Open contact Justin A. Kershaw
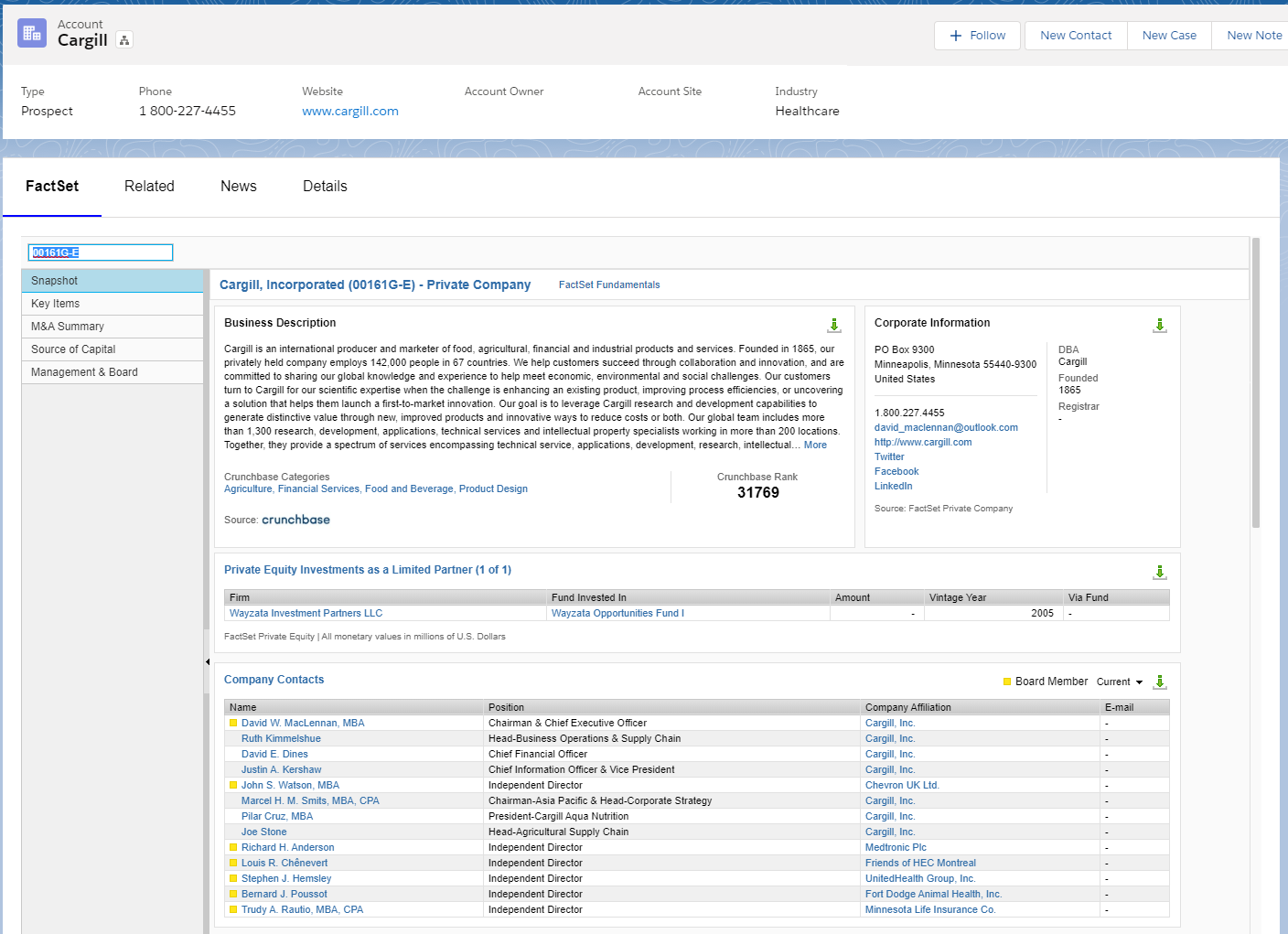Image resolution: width=1288 pixels, height=934 pixels. (281, 770)
